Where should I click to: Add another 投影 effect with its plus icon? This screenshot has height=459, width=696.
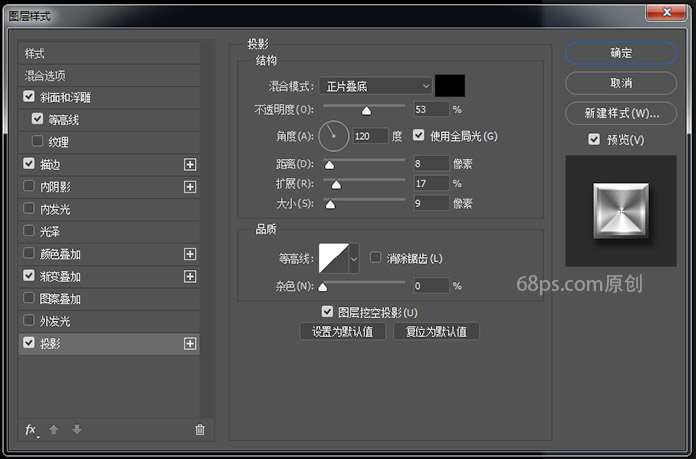pyautogui.click(x=190, y=344)
